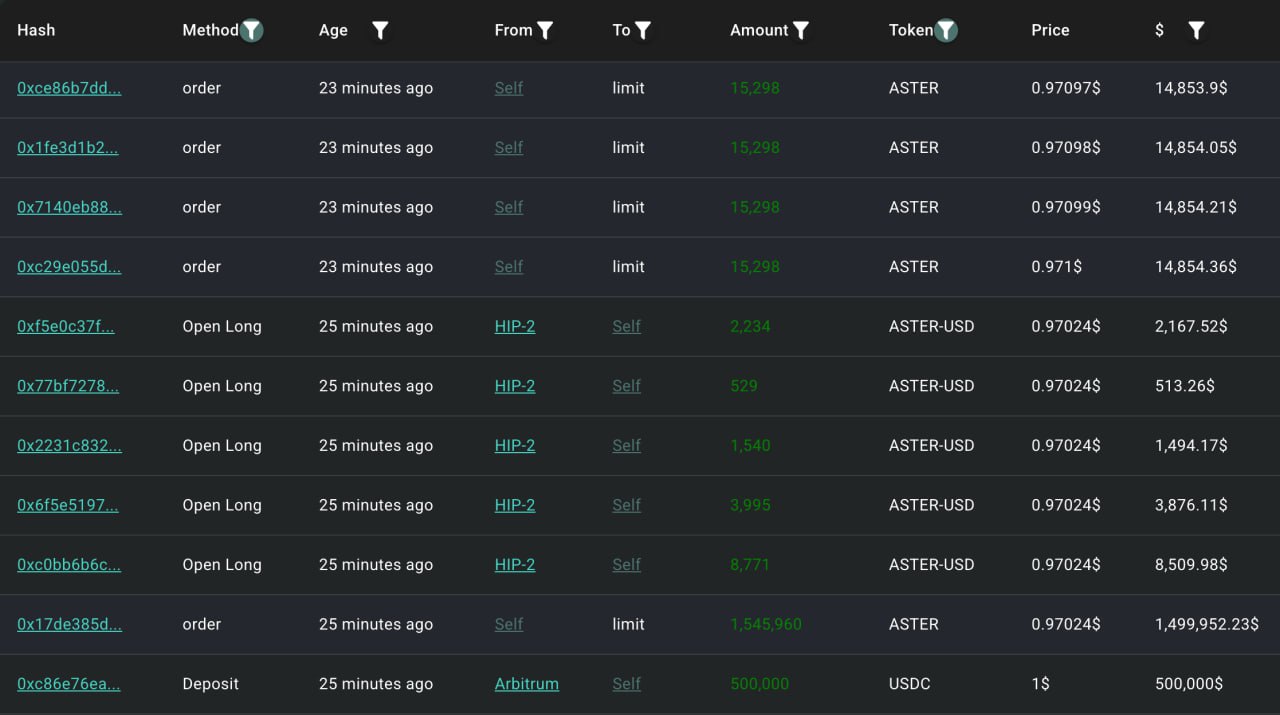
Task: Click the Price column header
Action: pyautogui.click(x=1050, y=30)
